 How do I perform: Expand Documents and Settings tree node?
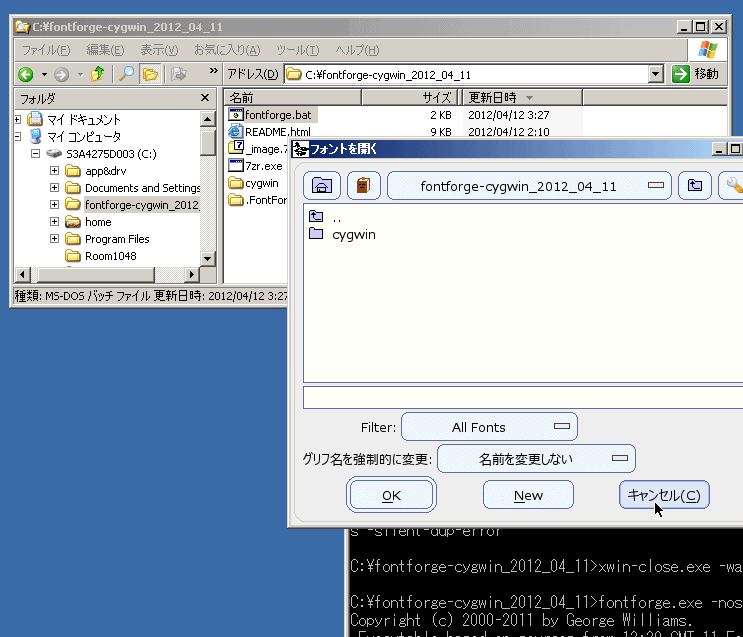click(x=54, y=188)
